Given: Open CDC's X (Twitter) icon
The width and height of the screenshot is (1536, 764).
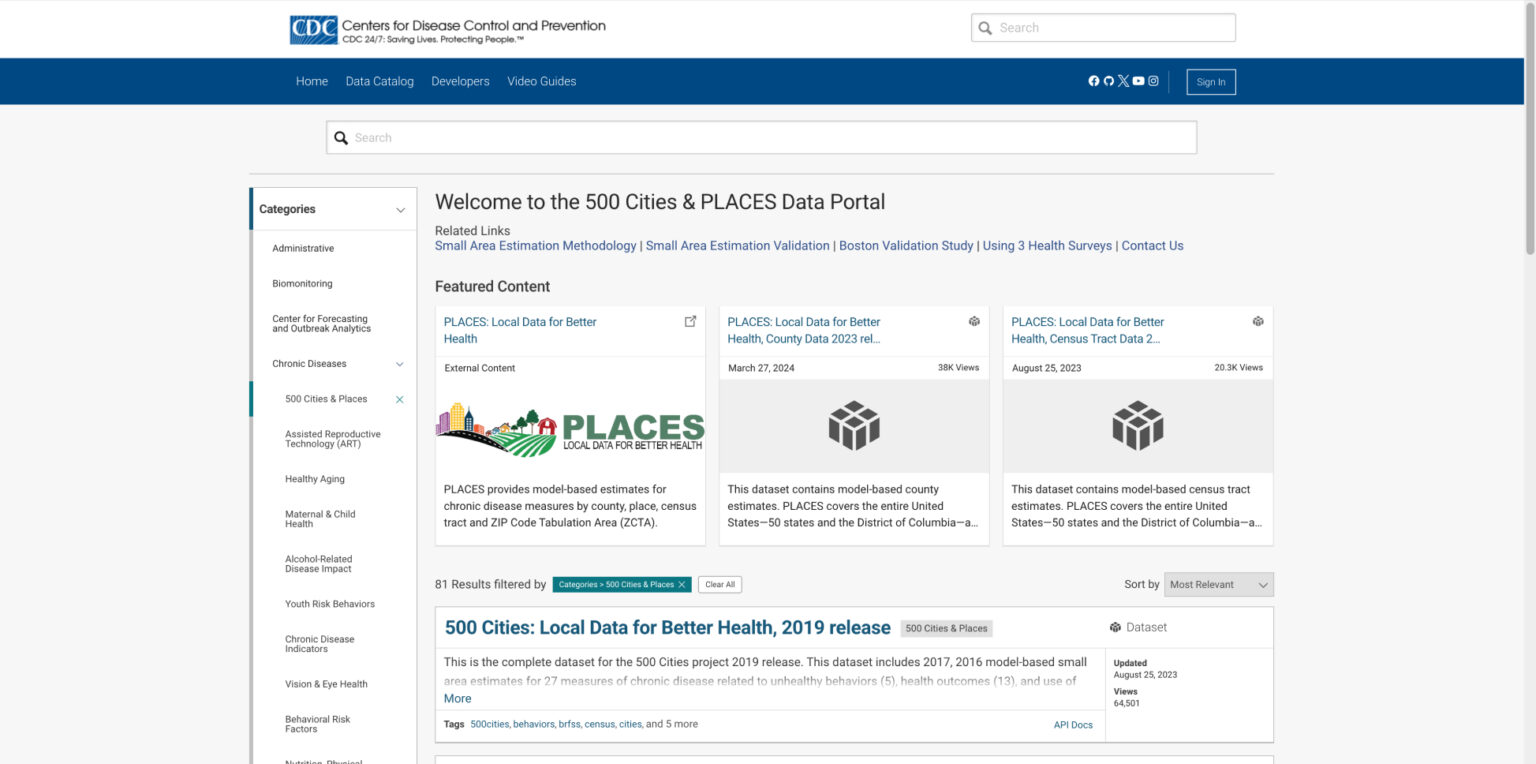Looking at the screenshot, I should click(x=1123, y=80).
